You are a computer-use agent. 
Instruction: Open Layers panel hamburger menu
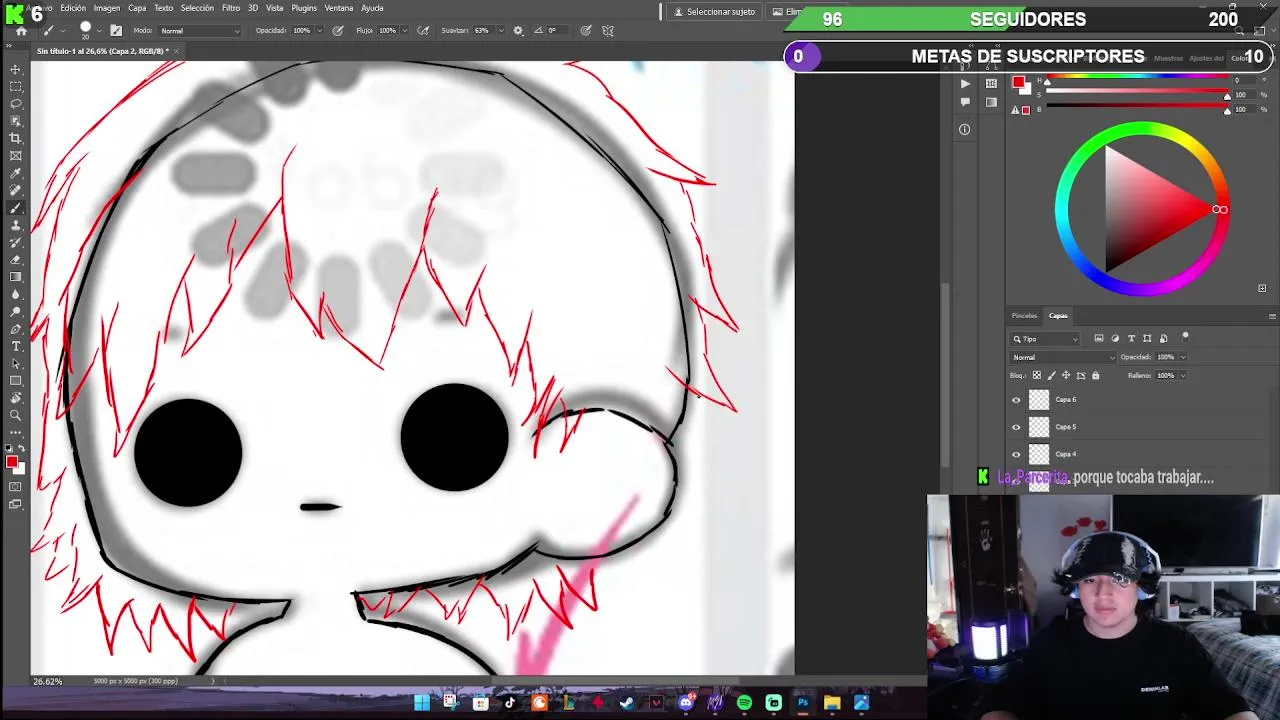pos(1272,316)
